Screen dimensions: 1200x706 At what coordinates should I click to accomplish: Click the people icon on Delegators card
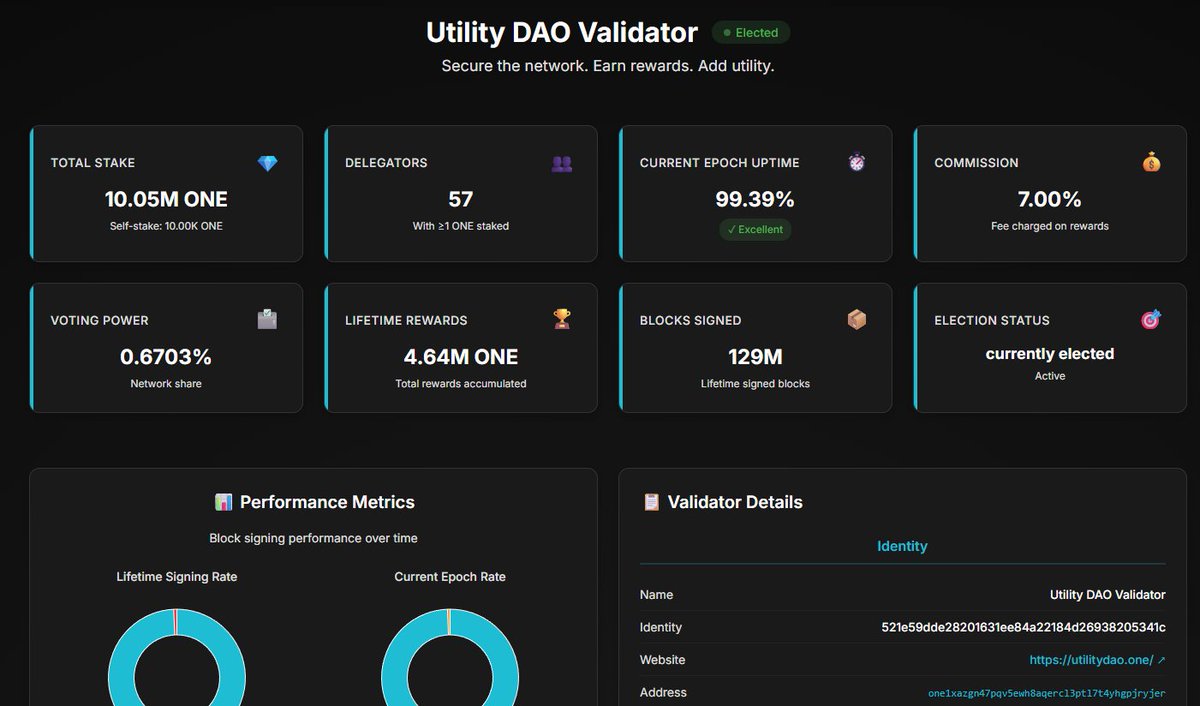(562, 163)
